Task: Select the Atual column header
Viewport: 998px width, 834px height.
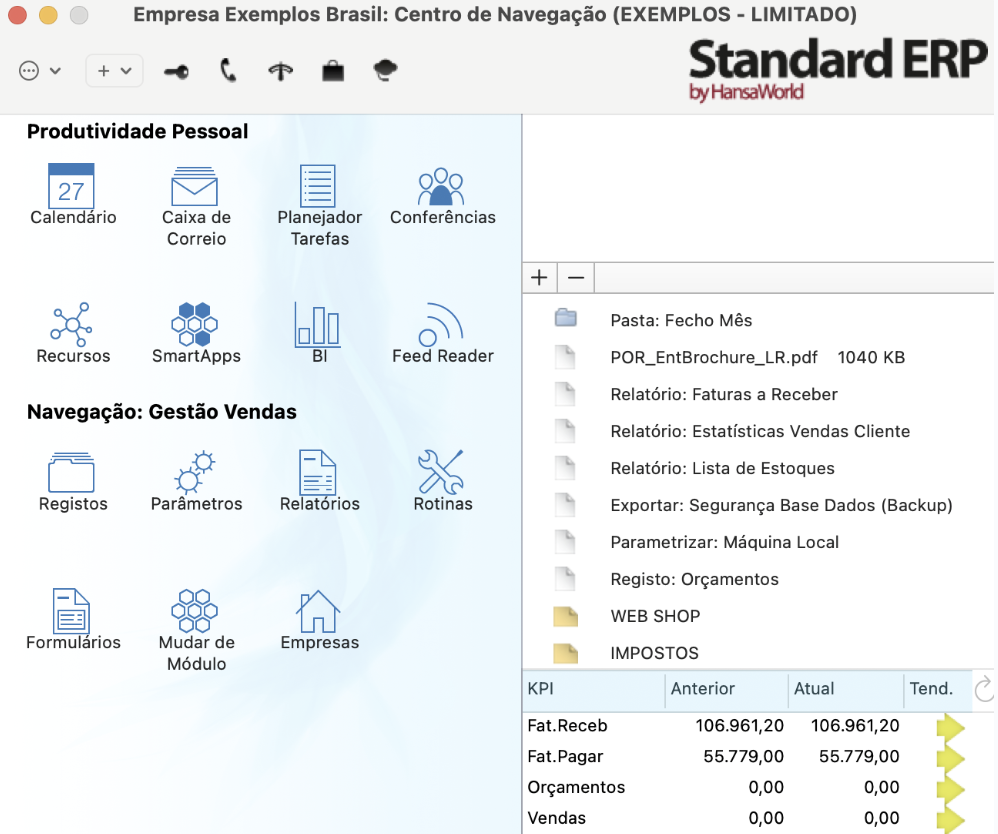Action: pyautogui.click(x=814, y=689)
